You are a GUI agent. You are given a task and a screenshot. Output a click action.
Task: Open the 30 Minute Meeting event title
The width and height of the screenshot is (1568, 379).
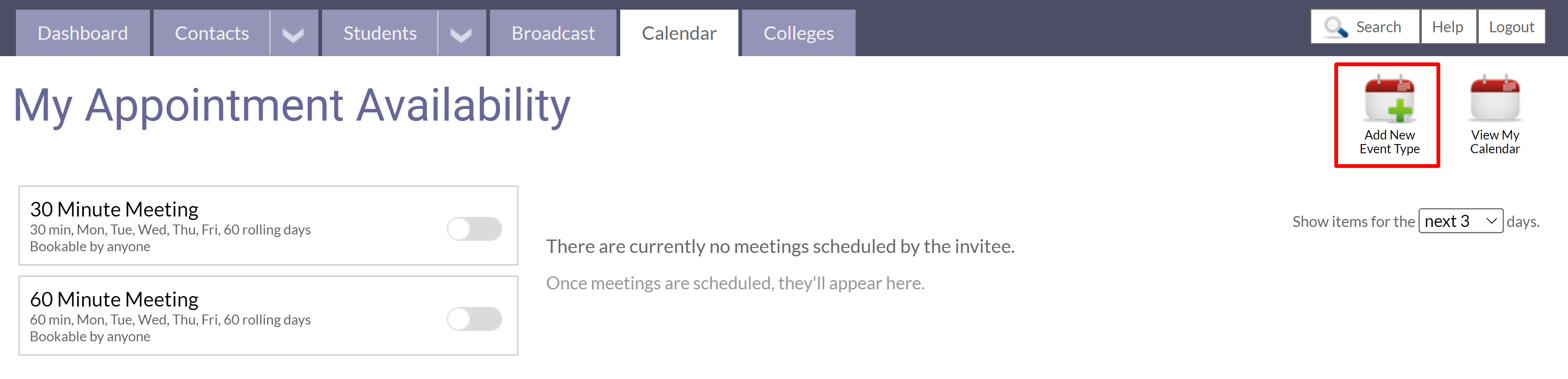point(114,209)
